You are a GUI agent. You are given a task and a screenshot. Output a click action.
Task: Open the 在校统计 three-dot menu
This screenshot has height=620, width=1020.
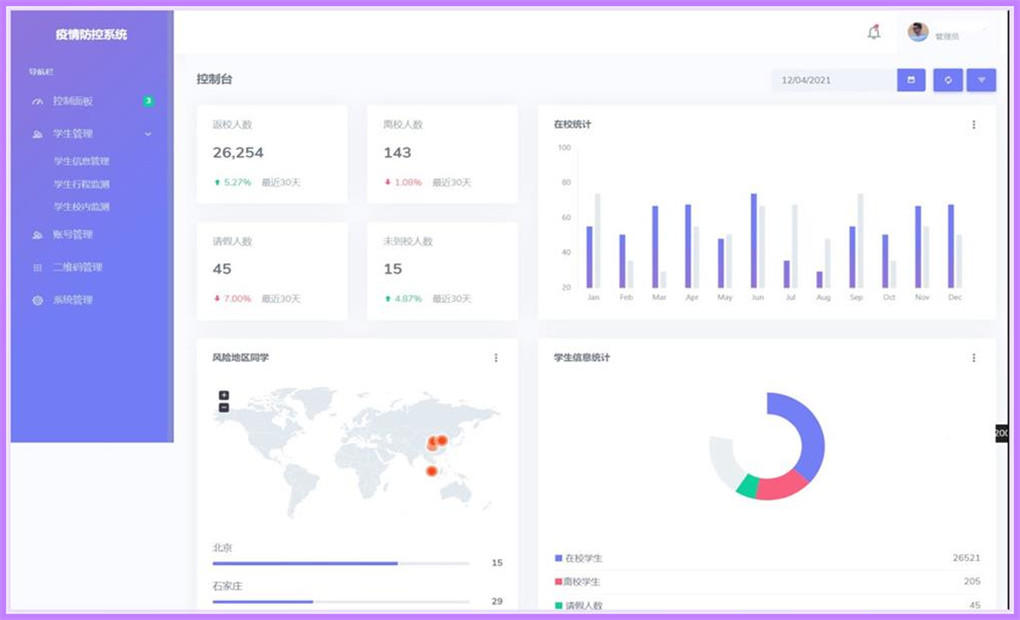[973, 124]
